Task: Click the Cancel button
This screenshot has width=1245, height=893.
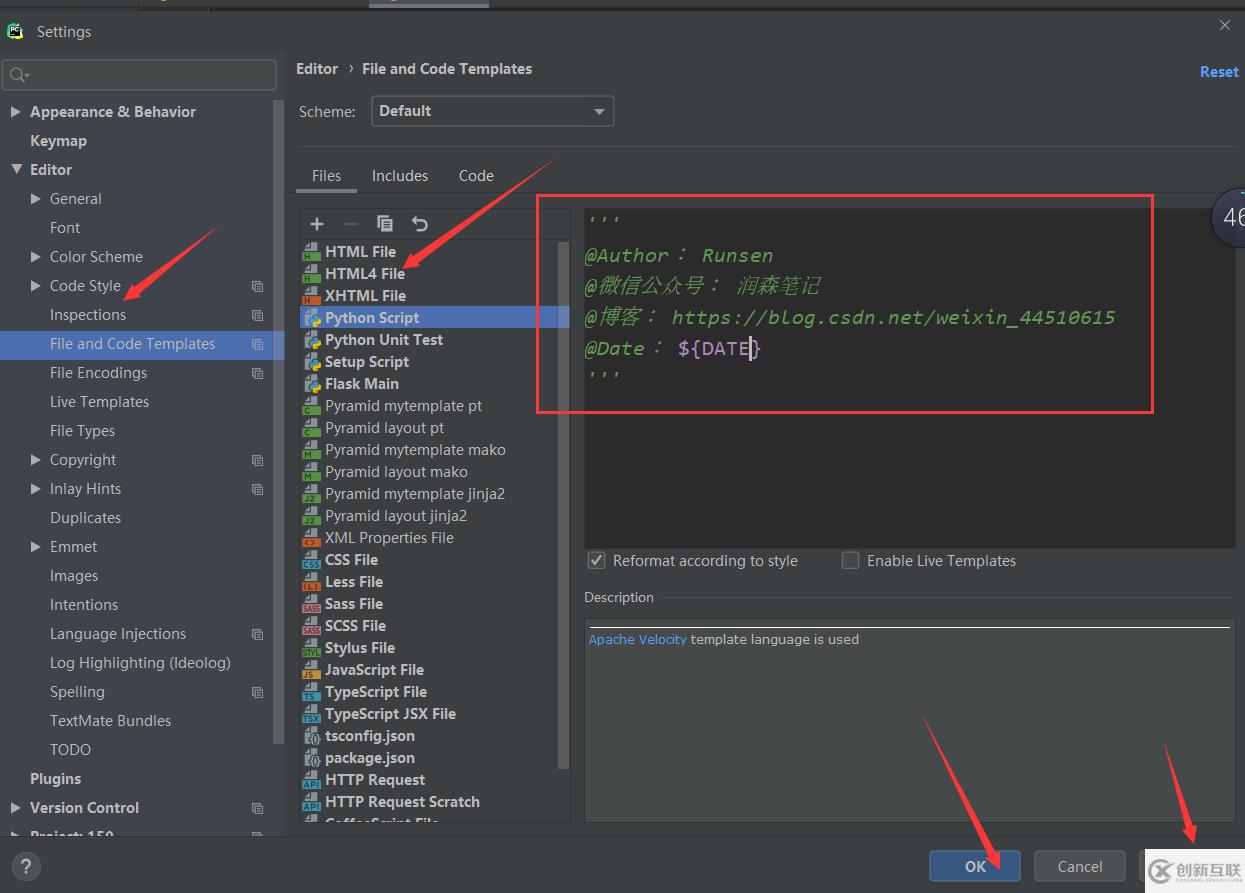Action: tap(1080, 866)
